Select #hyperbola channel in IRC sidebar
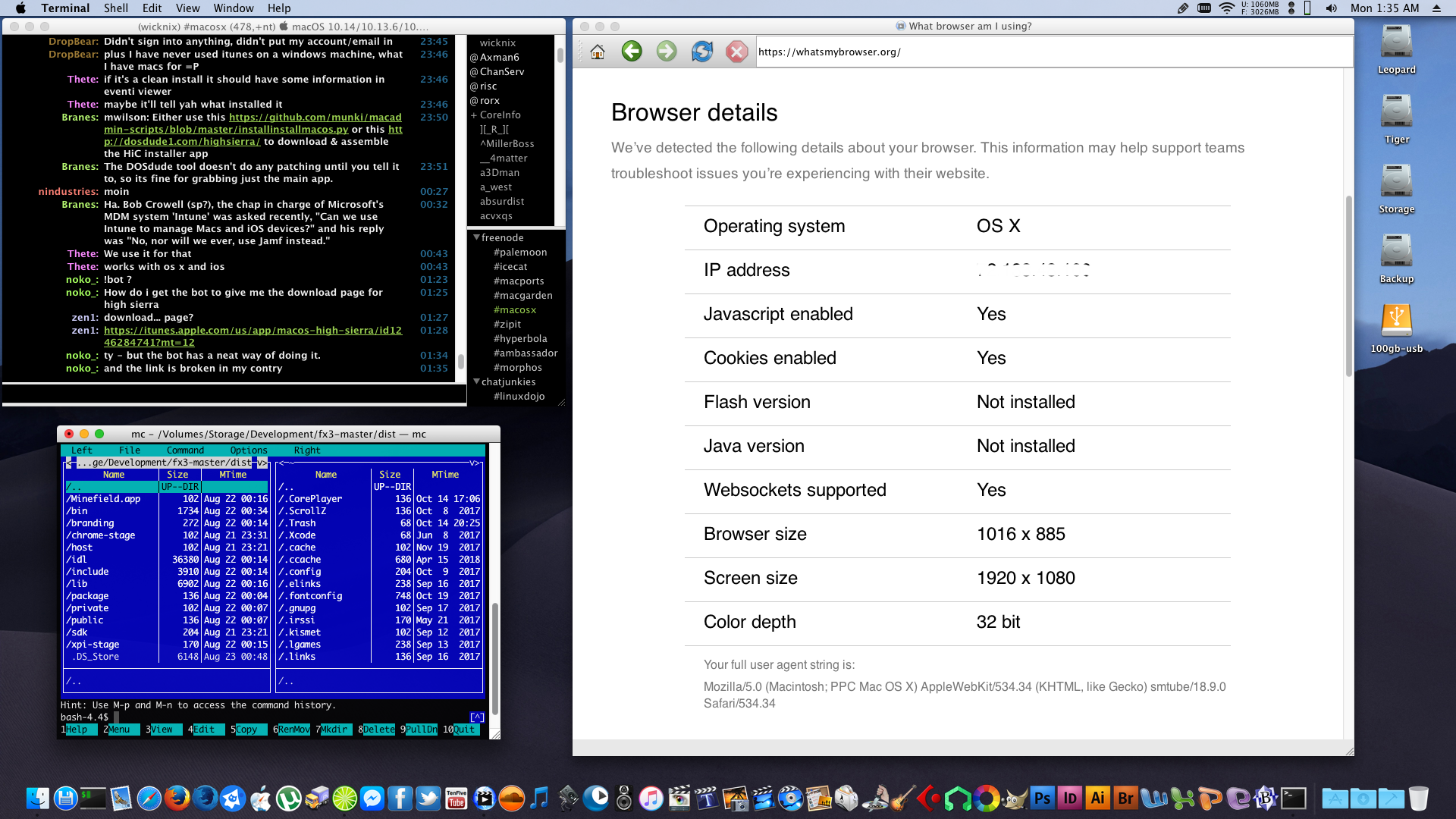This screenshot has width=1456, height=819. pyautogui.click(x=520, y=338)
